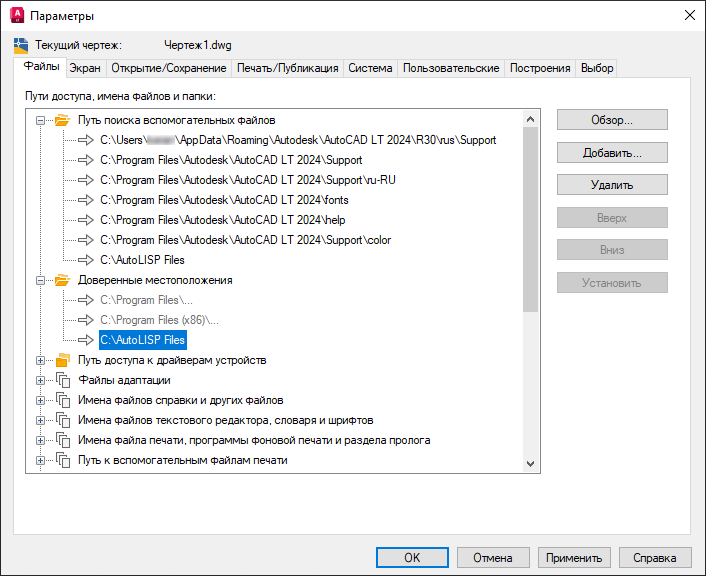
Task: Expand Путь к вспомогательным файлам печати
Action: (x=41, y=460)
